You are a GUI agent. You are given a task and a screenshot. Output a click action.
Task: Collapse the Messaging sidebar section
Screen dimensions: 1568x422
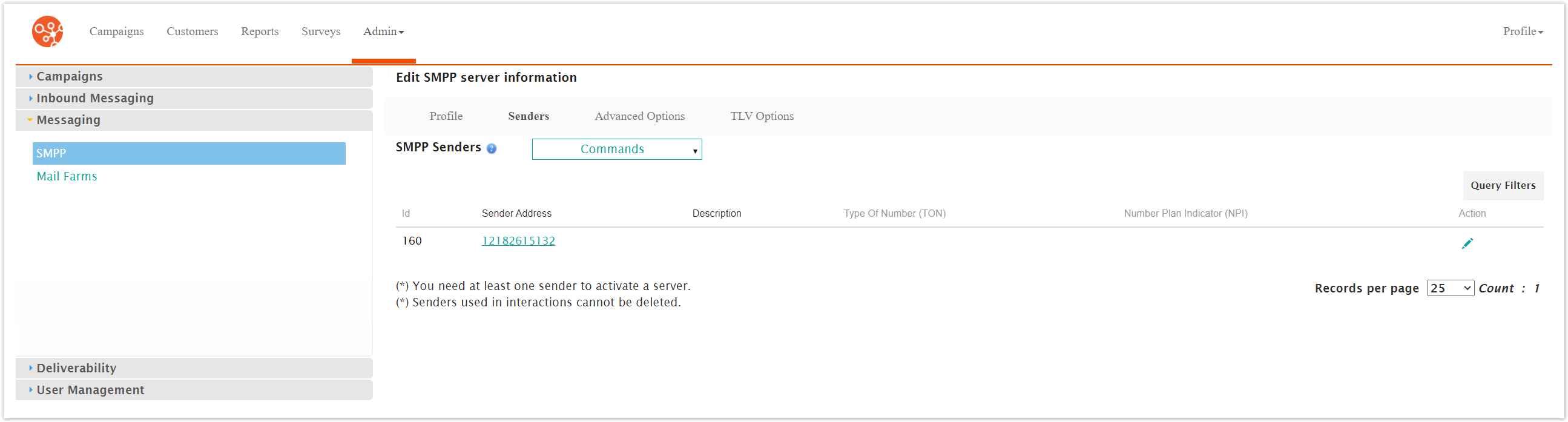tap(68, 120)
